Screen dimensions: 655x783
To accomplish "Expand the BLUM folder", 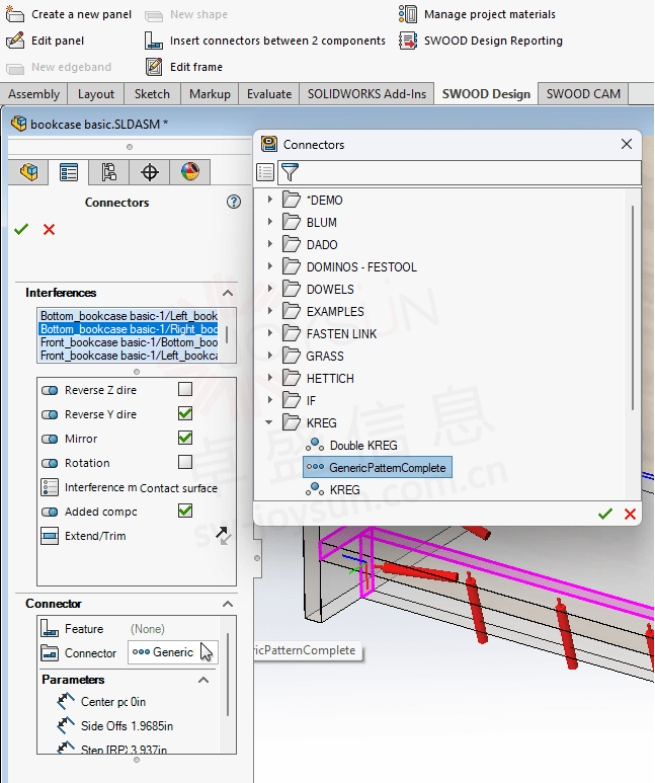I will pos(270,221).
